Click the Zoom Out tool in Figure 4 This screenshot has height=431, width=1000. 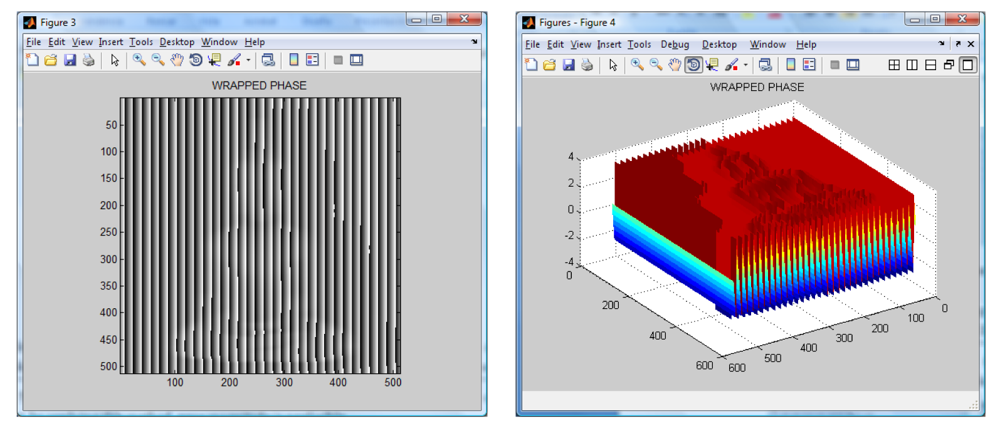tap(656, 65)
